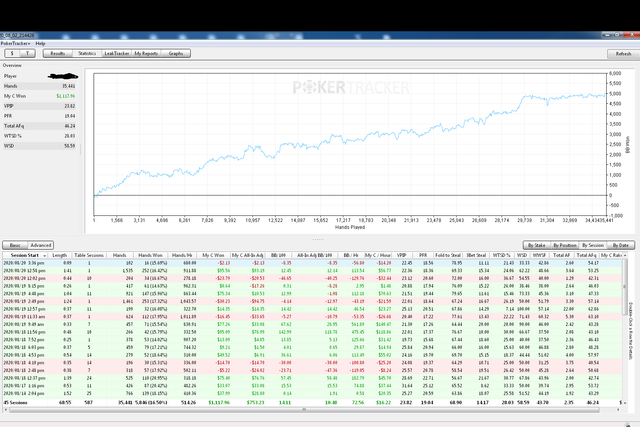Sort by Session Start column header
The width and height of the screenshot is (640, 427).
(x=25, y=255)
